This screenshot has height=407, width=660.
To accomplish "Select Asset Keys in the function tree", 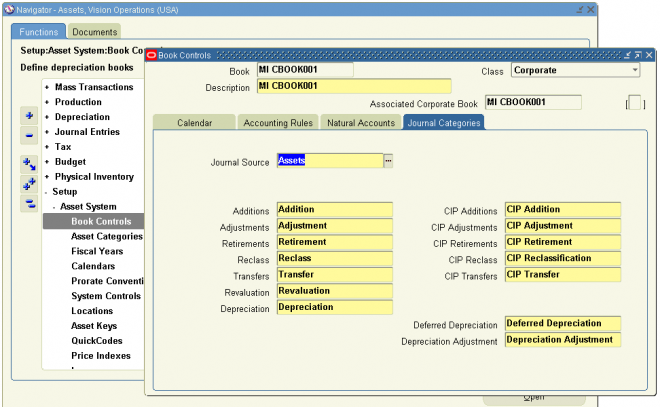I will (94, 326).
